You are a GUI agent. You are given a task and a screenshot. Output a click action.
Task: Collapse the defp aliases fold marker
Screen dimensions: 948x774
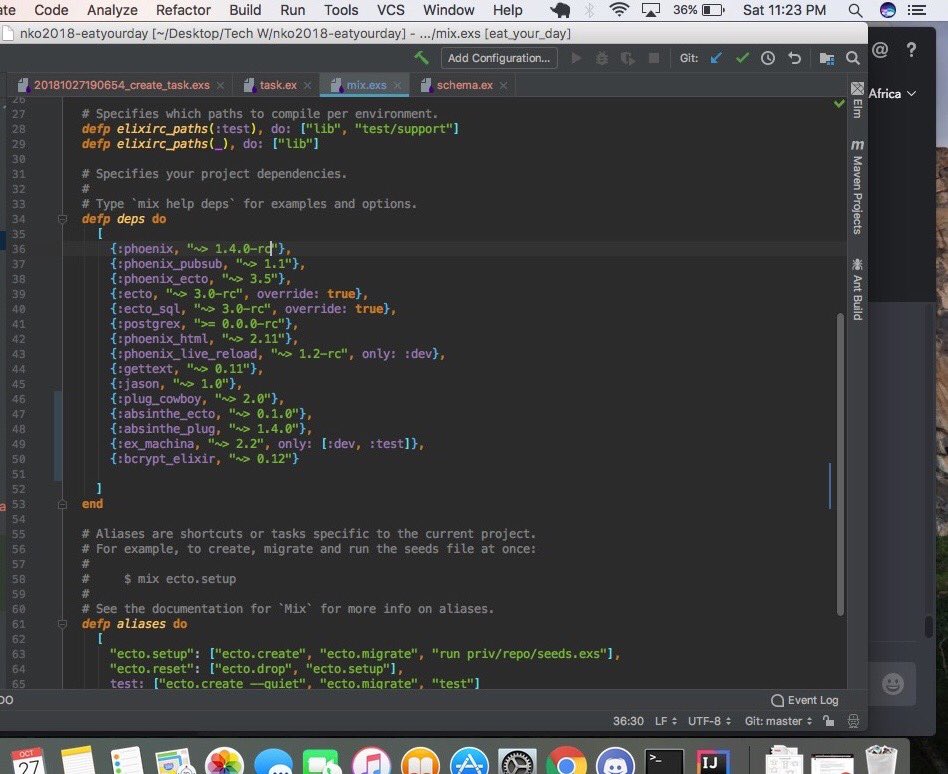point(62,623)
